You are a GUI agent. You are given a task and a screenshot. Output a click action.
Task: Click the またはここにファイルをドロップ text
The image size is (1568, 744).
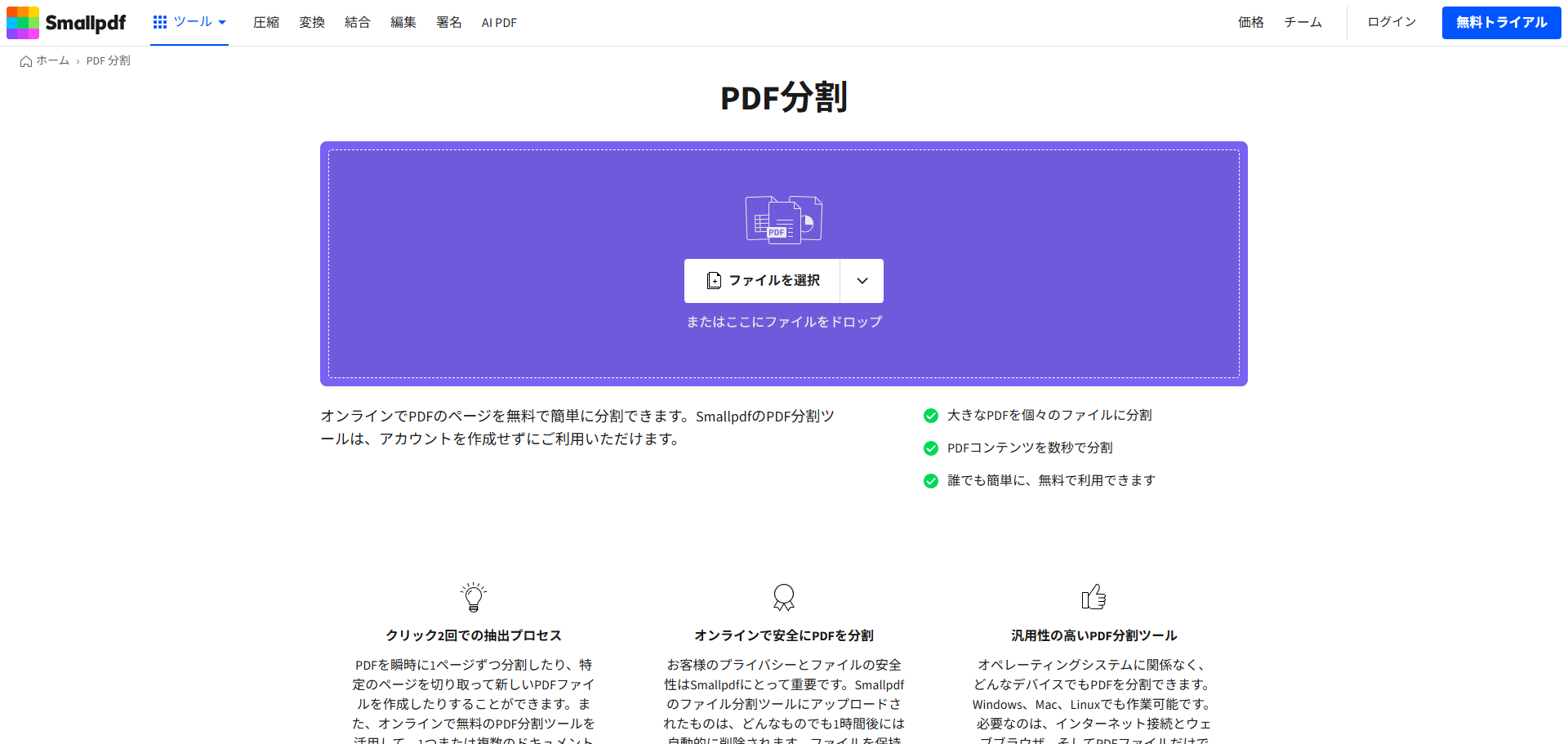click(784, 322)
